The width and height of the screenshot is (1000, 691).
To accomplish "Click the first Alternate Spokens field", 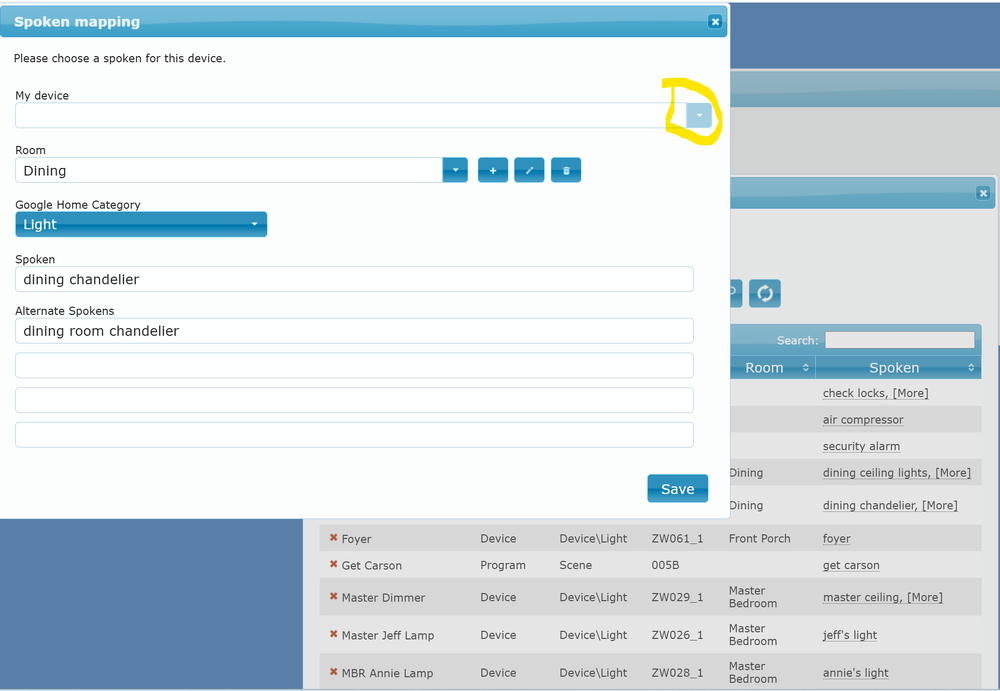I will (354, 331).
